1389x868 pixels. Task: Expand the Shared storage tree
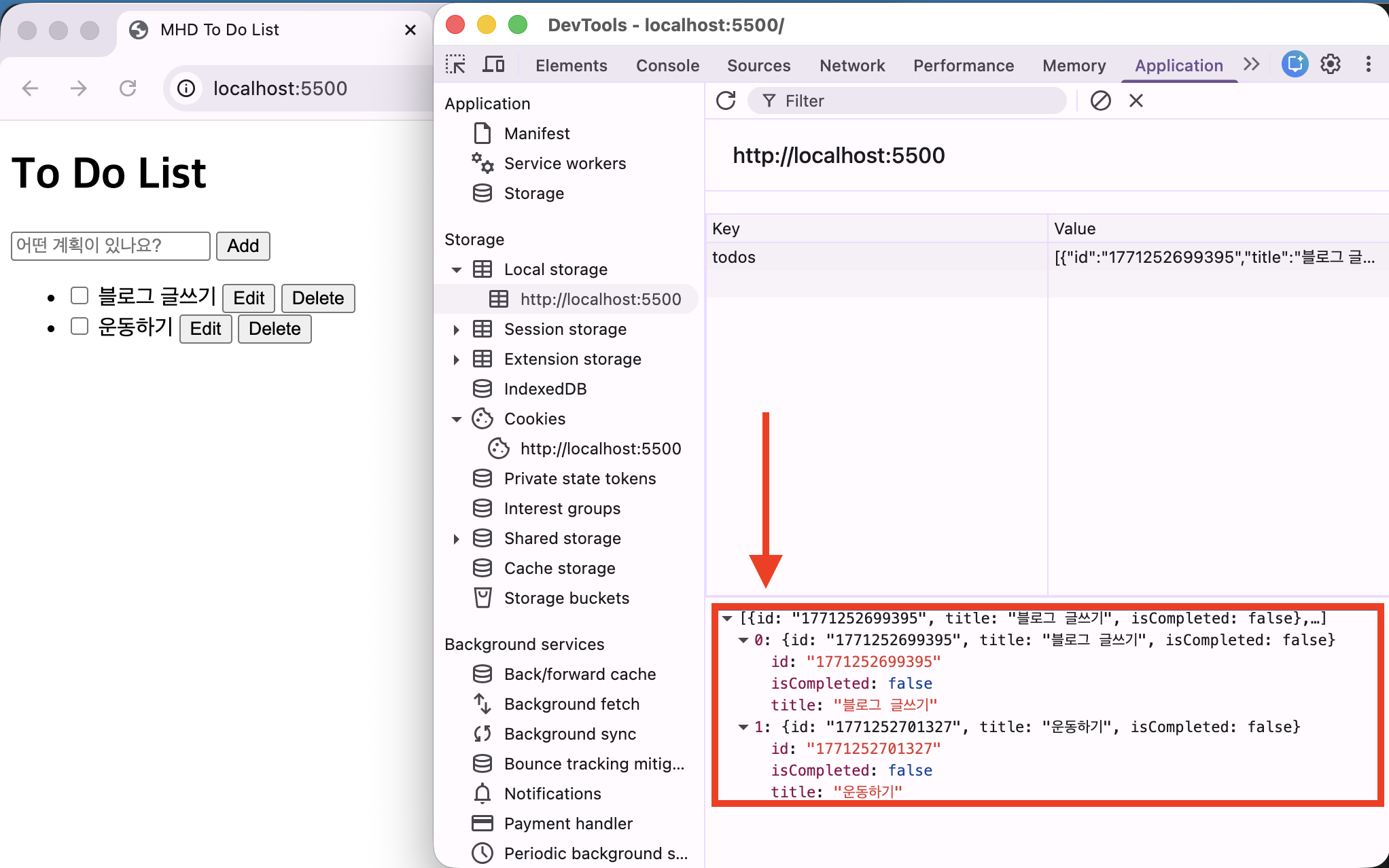pos(457,539)
